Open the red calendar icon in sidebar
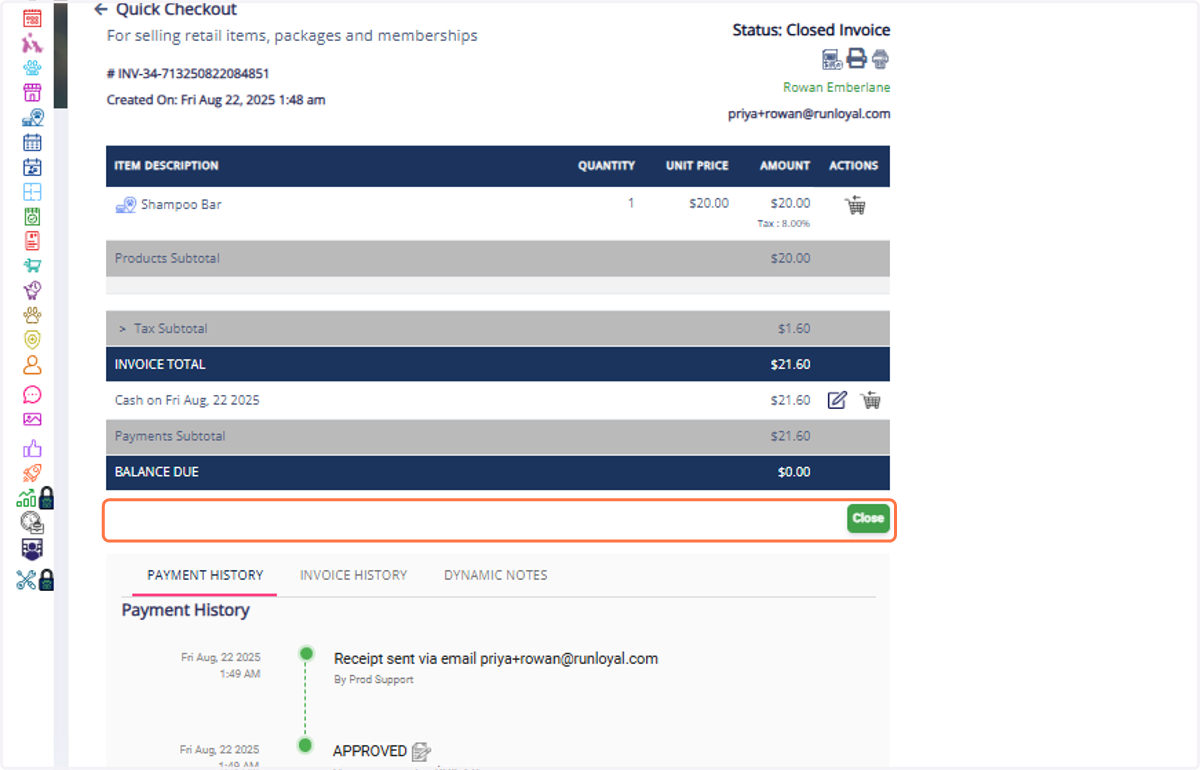Viewport: 1200px width, 770px height. (x=32, y=18)
